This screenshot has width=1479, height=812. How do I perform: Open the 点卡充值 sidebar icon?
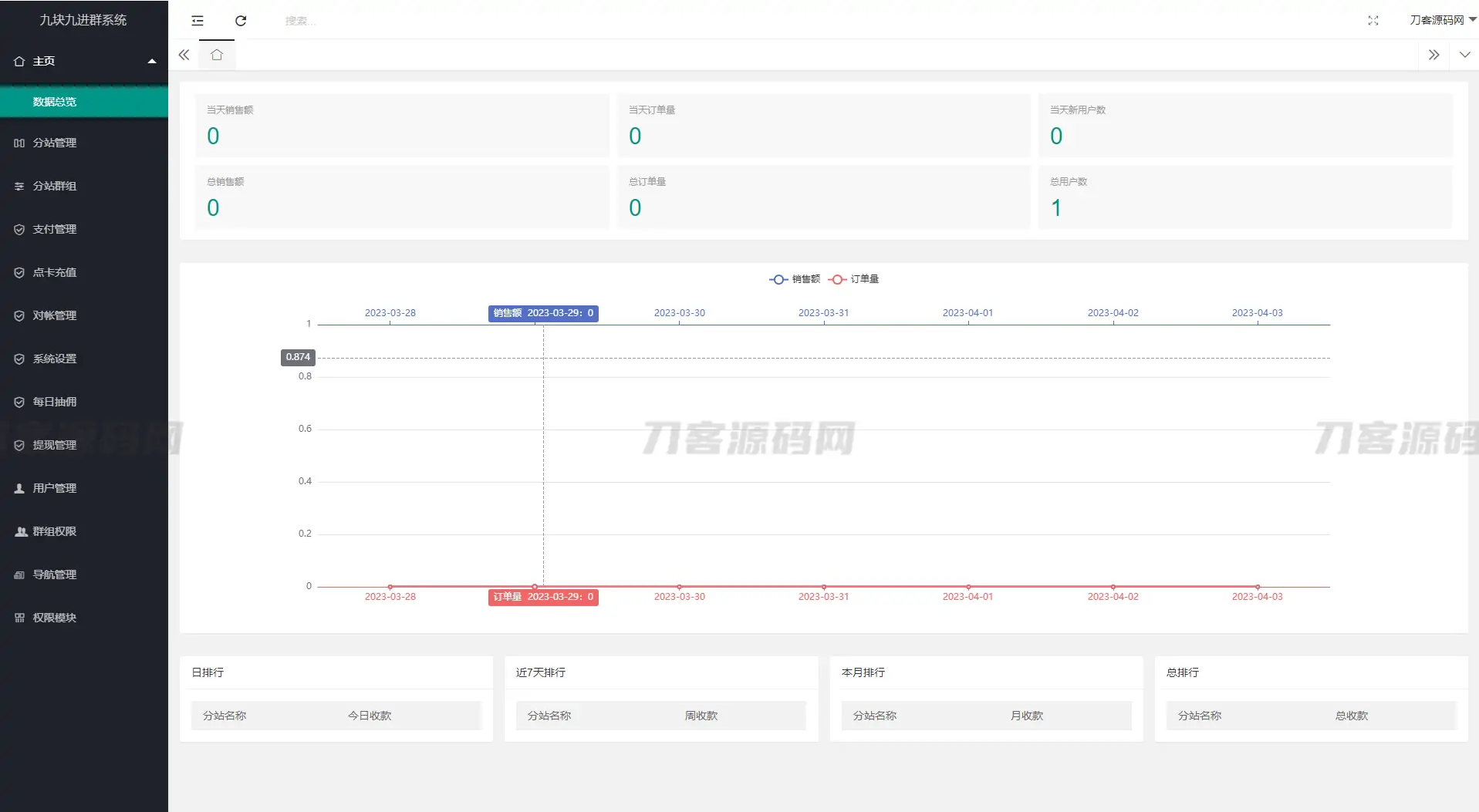[x=19, y=272]
